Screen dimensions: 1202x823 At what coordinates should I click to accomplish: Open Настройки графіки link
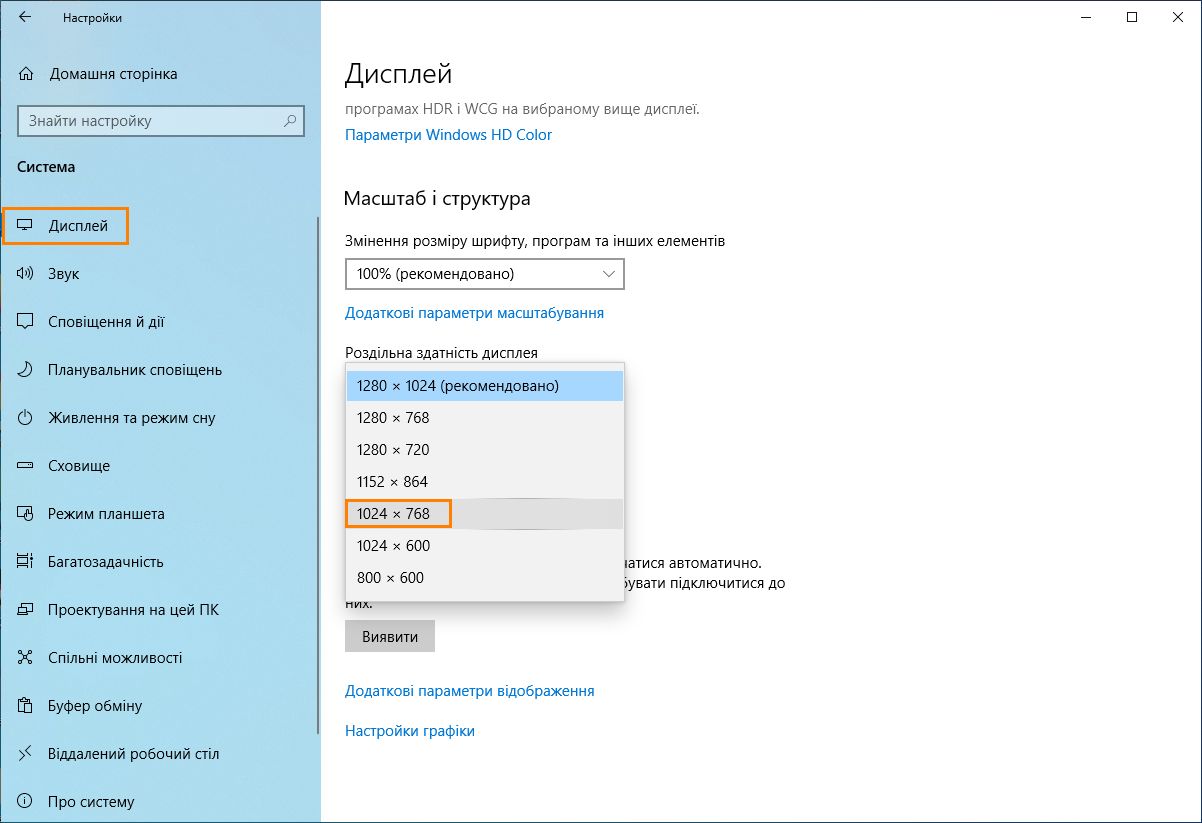[410, 731]
